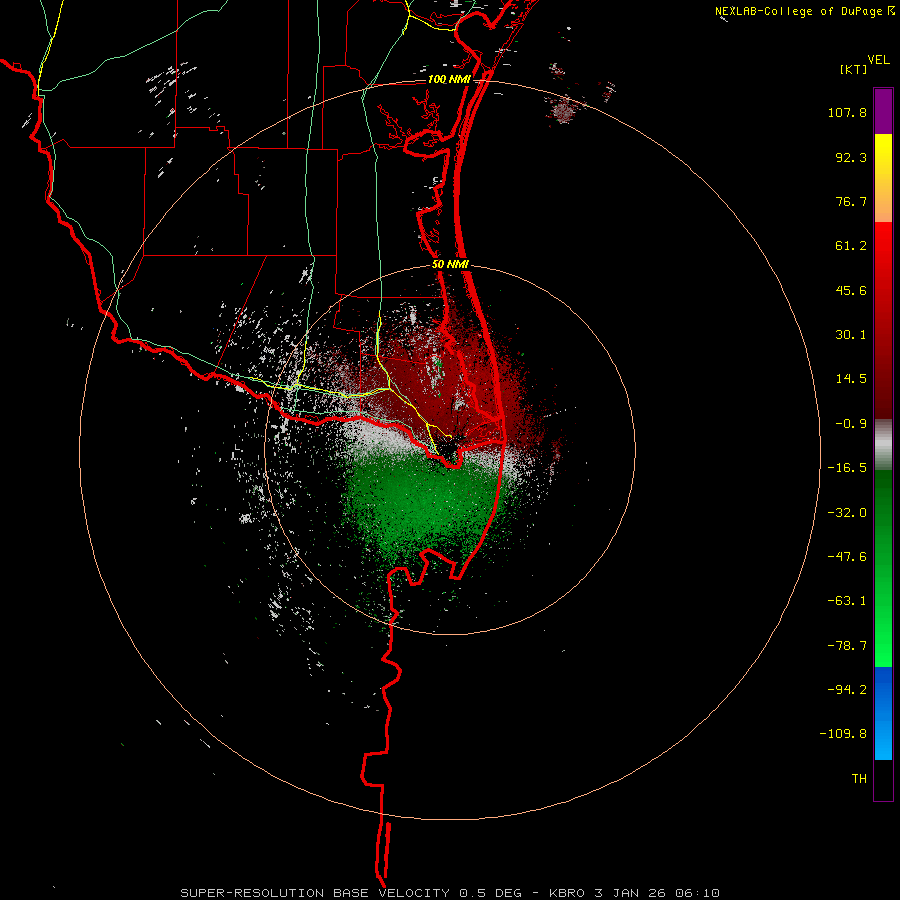Click the 50 NMI range ring label
This screenshot has width=900, height=900.
451,265
